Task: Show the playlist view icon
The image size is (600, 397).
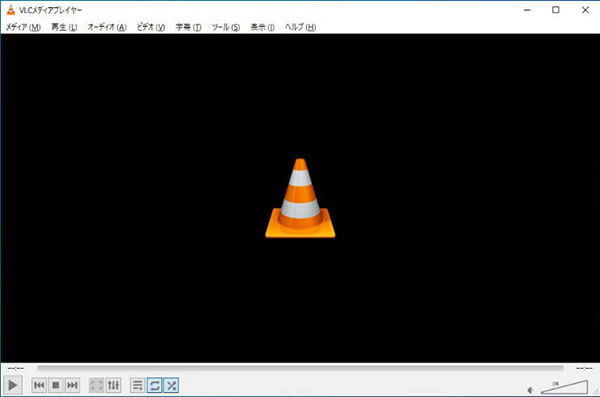Action: point(138,385)
